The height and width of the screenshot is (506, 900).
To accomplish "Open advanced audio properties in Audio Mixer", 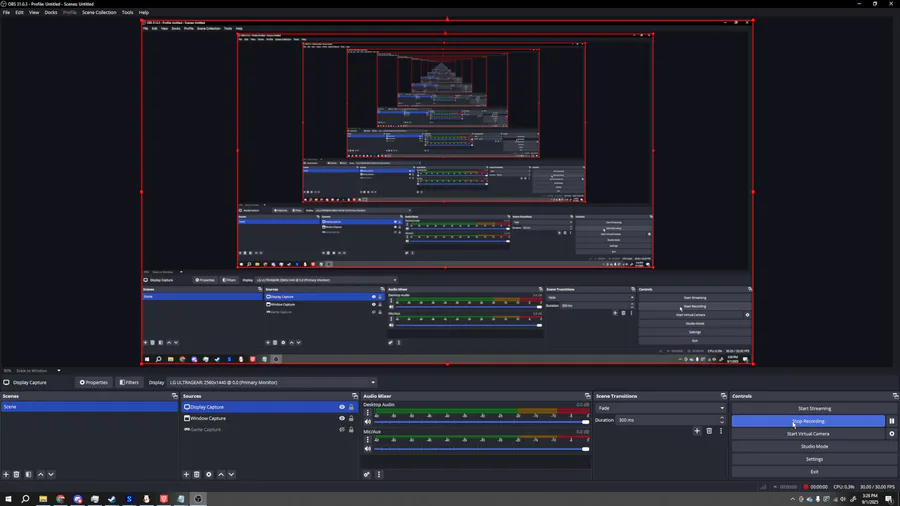I will click(367, 474).
